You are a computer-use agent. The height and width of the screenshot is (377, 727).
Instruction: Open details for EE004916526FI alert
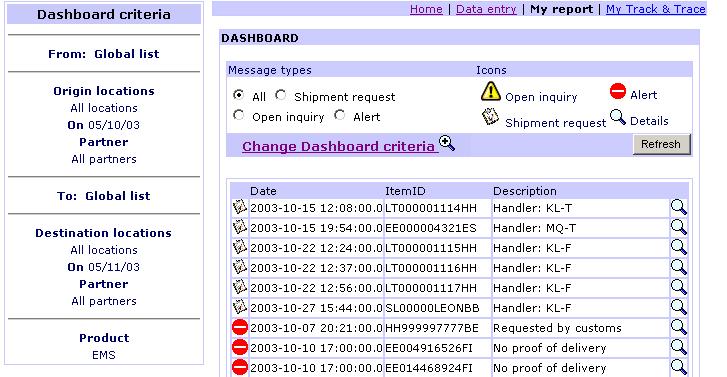tap(678, 347)
